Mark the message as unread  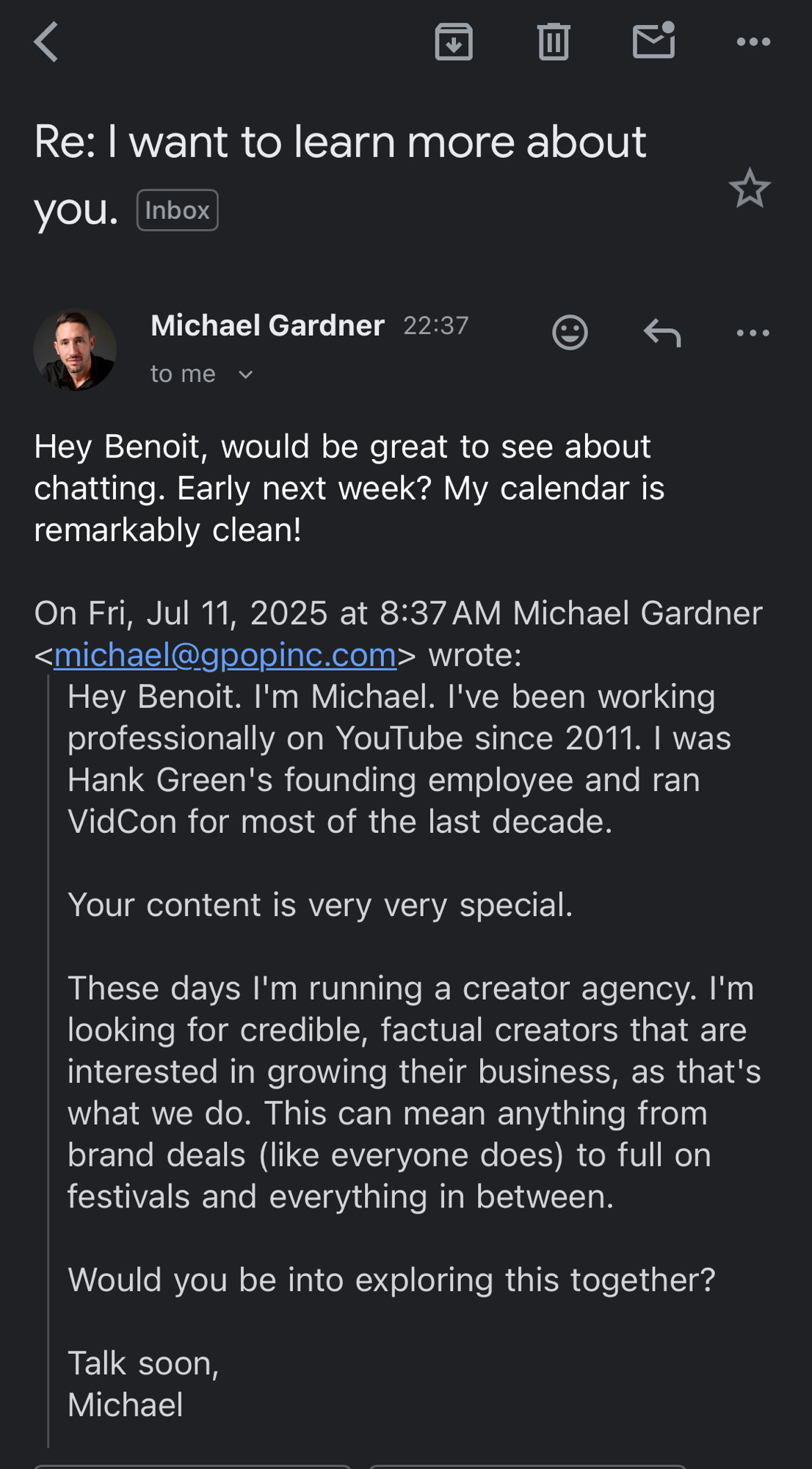pos(653,41)
